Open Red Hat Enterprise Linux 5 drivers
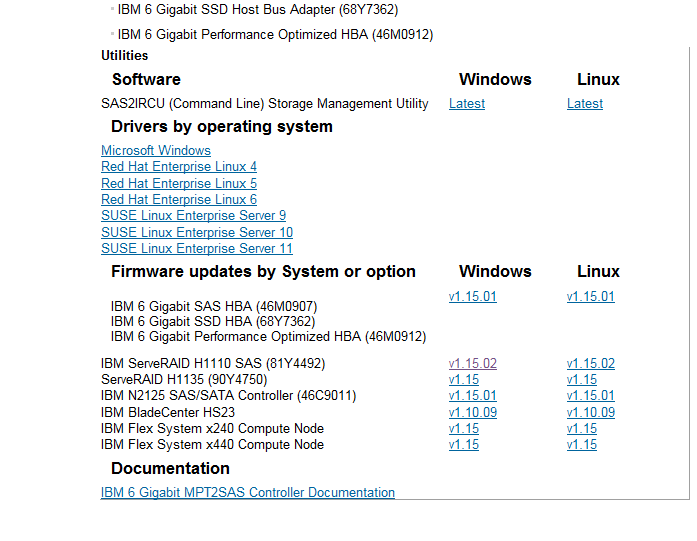 click(x=179, y=183)
